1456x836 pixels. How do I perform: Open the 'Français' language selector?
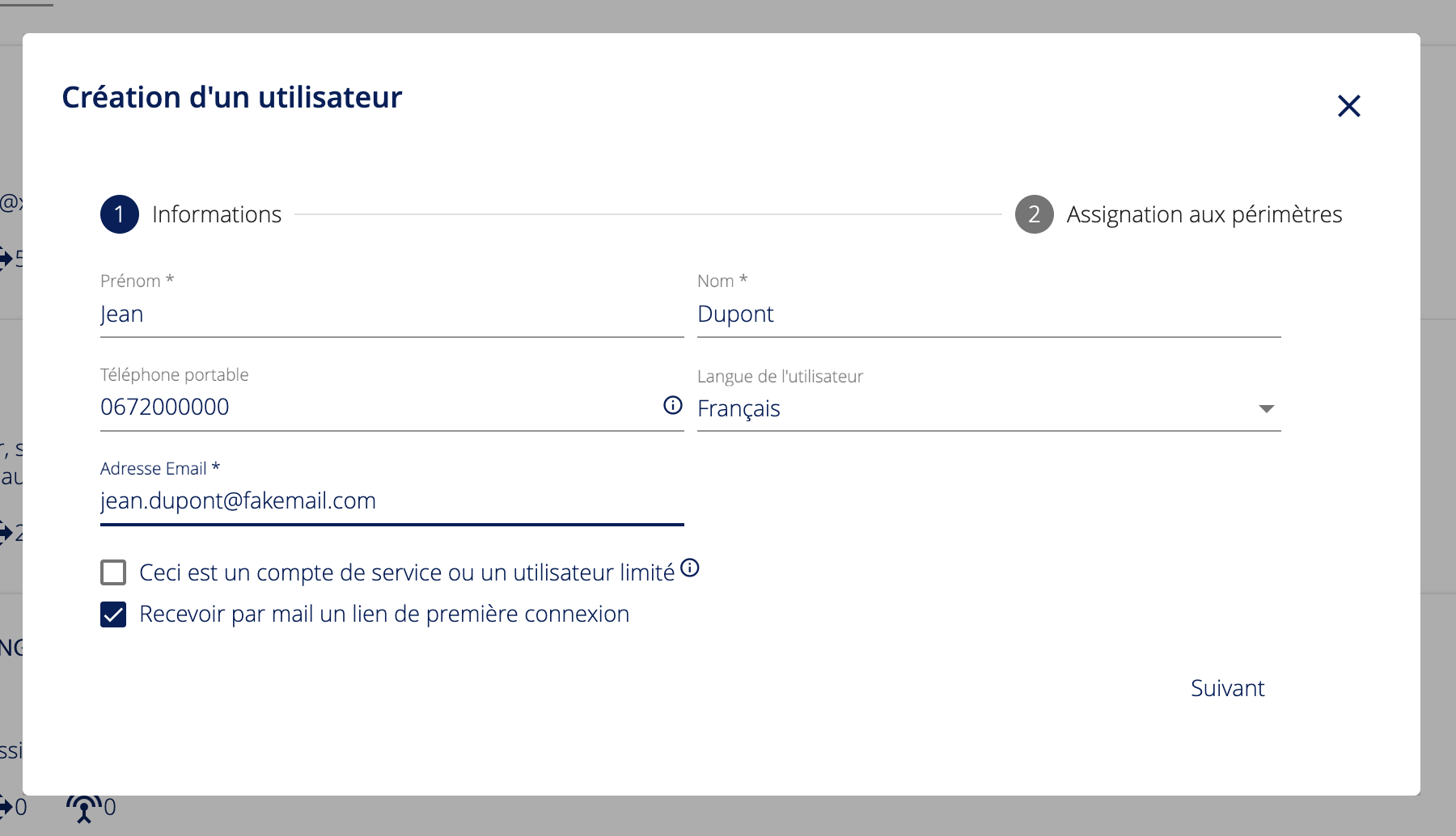(x=971, y=409)
